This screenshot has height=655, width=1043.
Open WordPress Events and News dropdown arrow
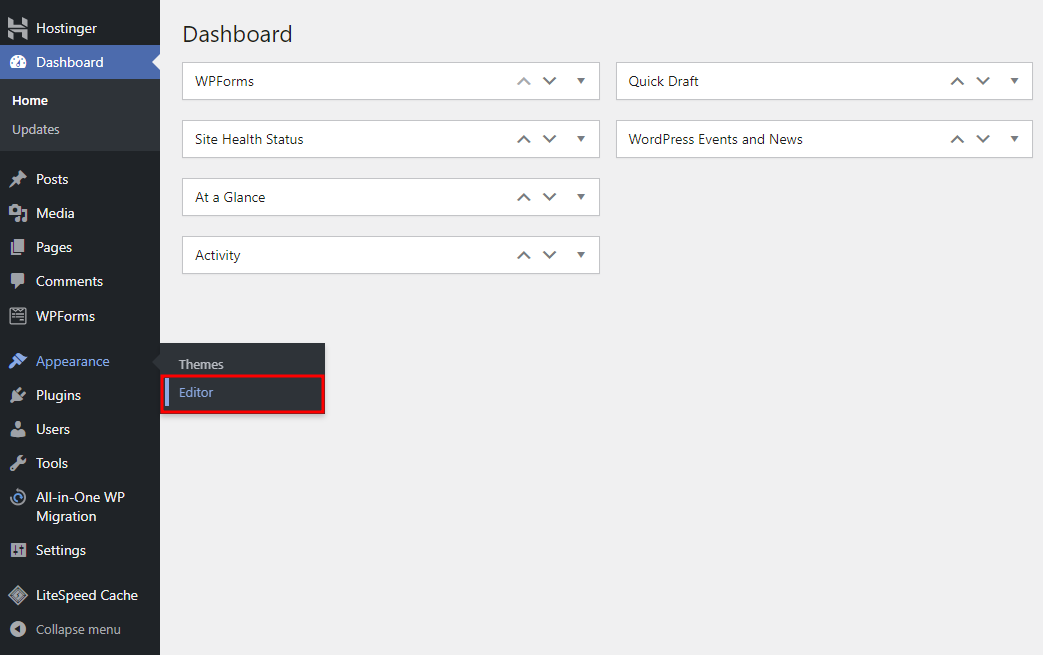pos(1015,139)
